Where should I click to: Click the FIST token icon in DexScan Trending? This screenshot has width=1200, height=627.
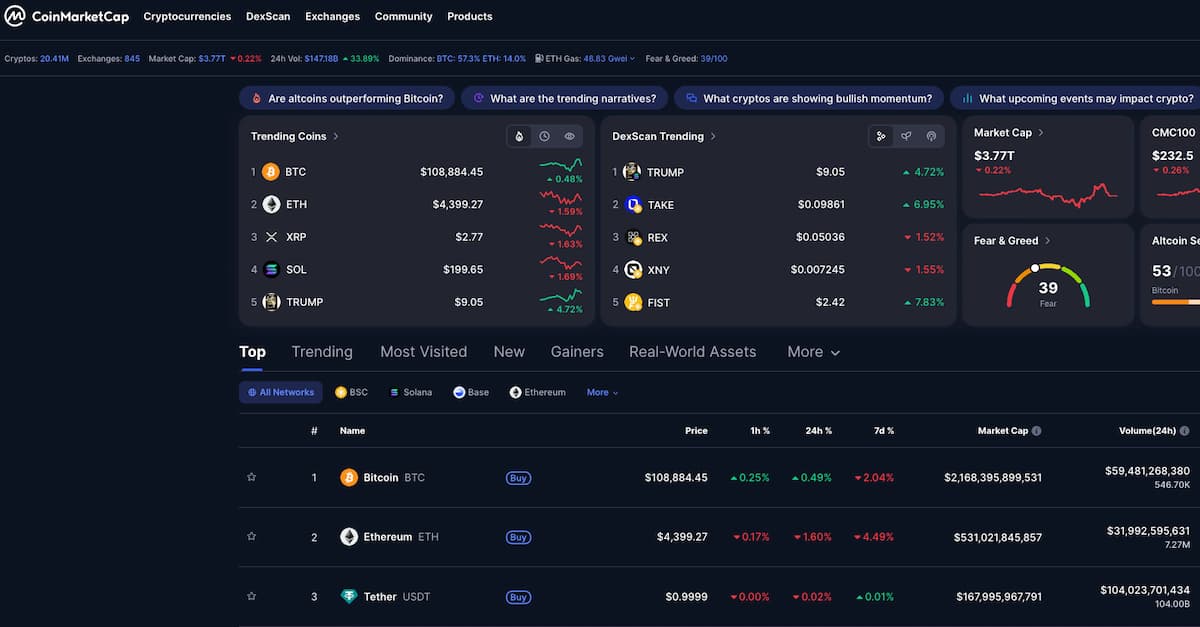[632, 302]
